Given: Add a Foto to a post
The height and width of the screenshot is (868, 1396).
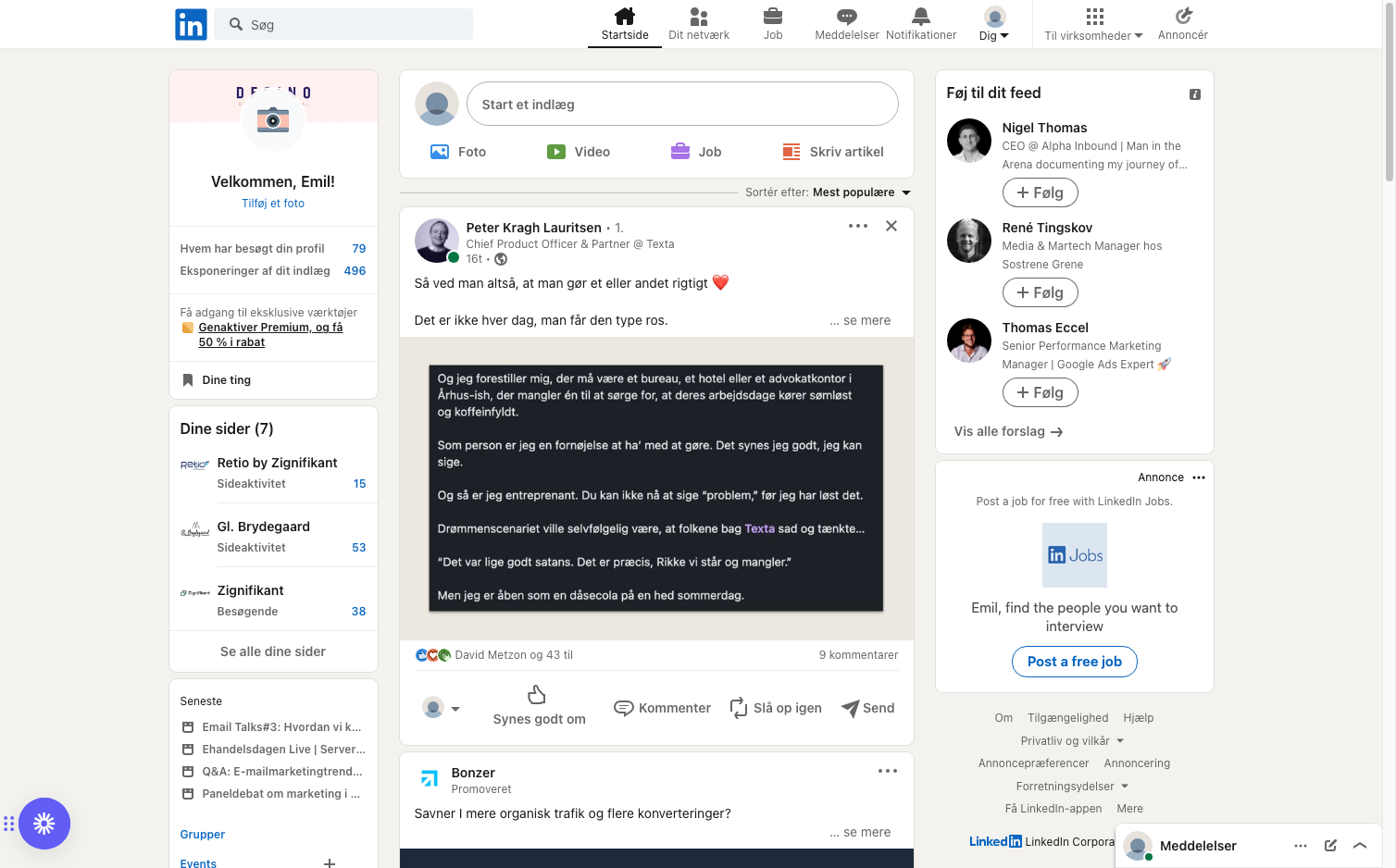Looking at the screenshot, I should 458,152.
